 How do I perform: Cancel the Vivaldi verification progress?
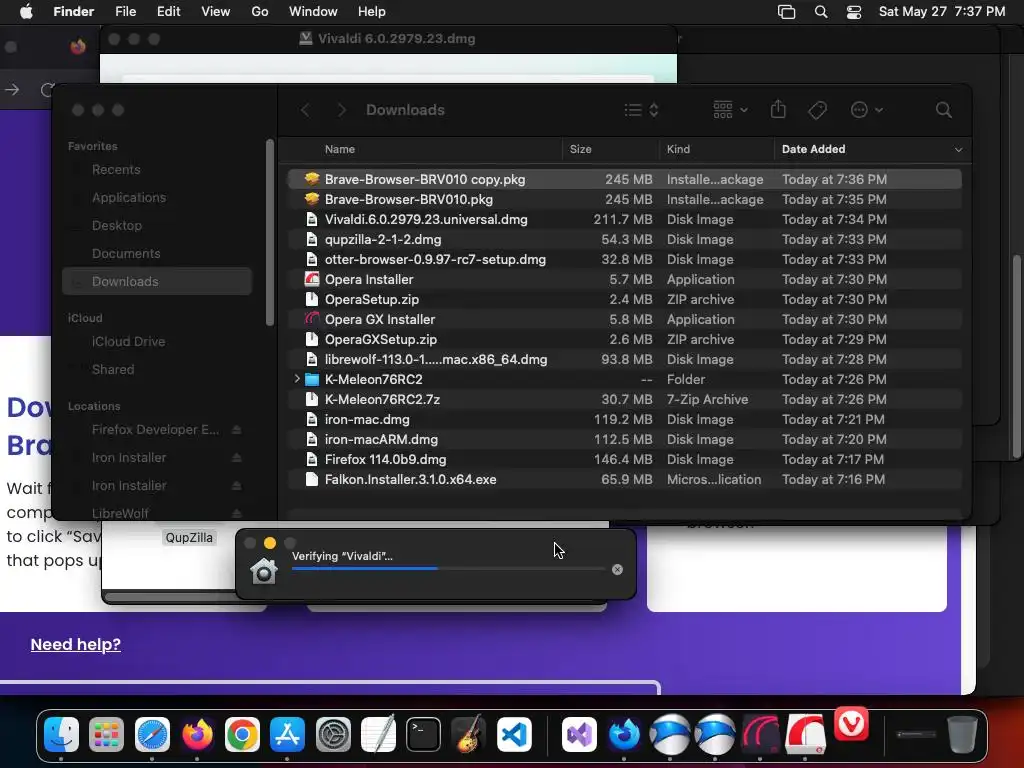617,569
